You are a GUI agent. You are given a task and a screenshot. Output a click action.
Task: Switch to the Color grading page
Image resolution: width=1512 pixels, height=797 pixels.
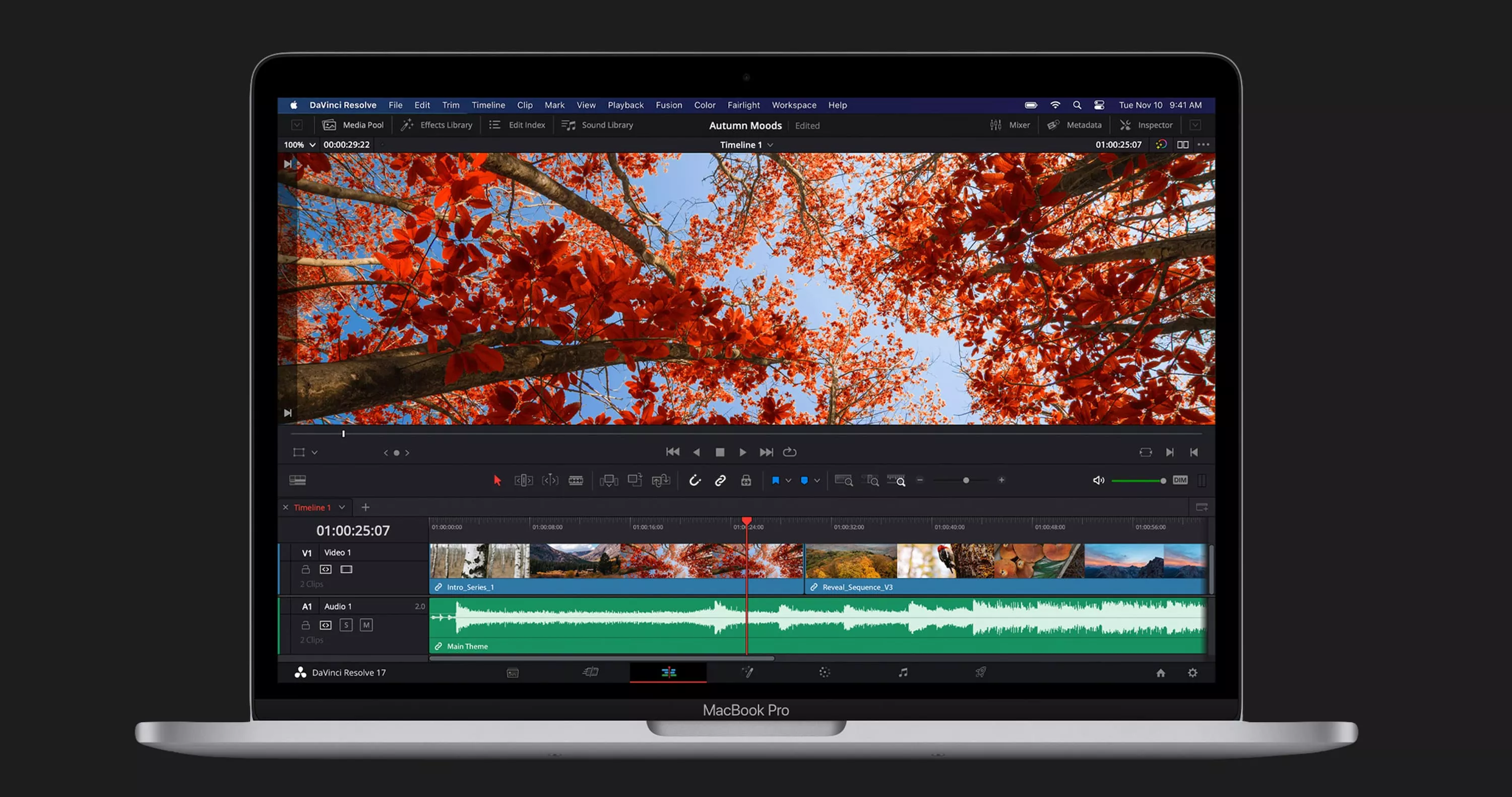tap(824, 672)
